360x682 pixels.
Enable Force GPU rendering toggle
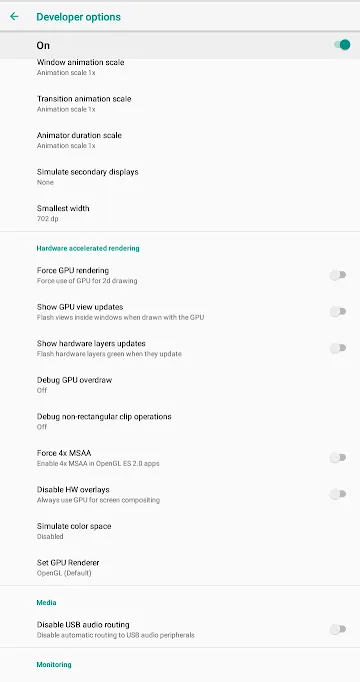[338, 275]
